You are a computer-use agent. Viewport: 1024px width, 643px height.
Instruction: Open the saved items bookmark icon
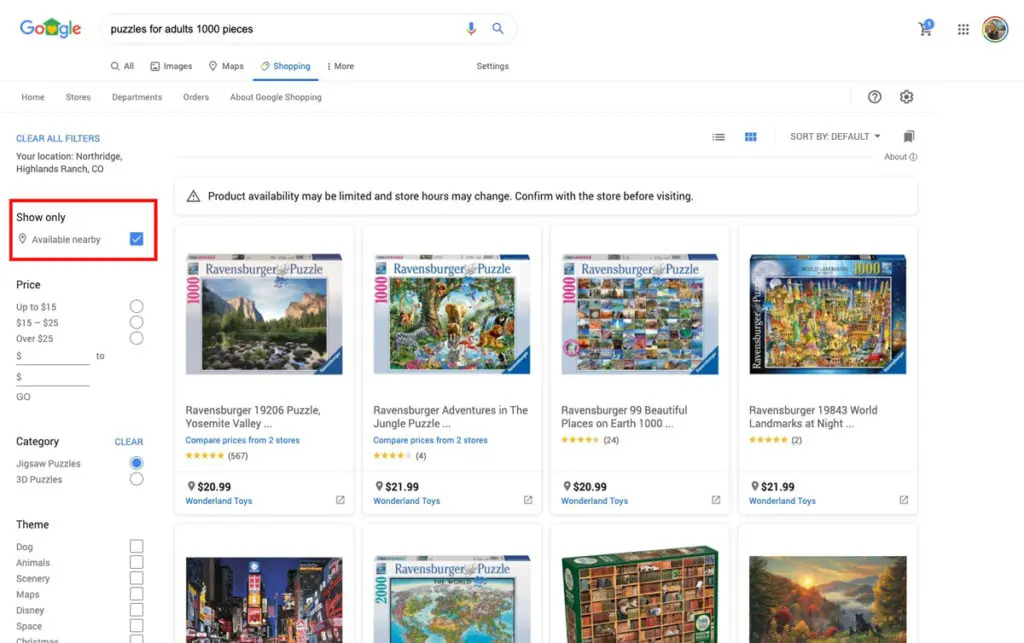click(908, 136)
